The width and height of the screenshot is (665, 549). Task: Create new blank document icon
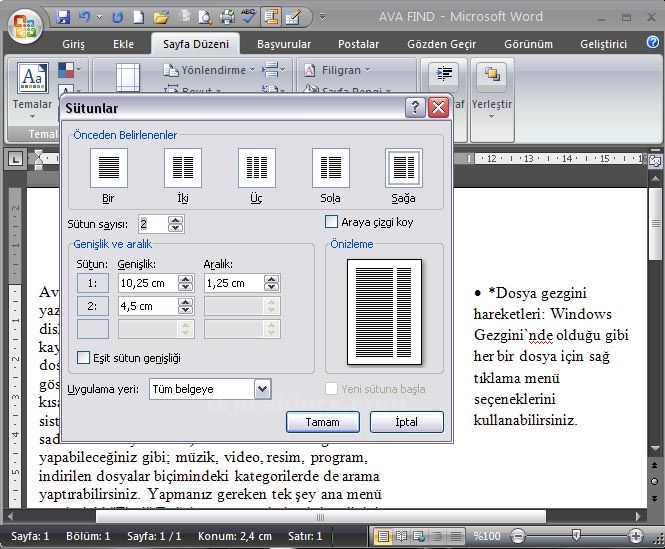coord(139,17)
